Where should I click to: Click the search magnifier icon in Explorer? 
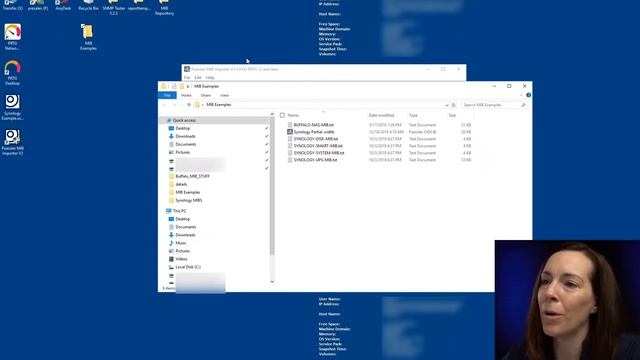(523, 105)
